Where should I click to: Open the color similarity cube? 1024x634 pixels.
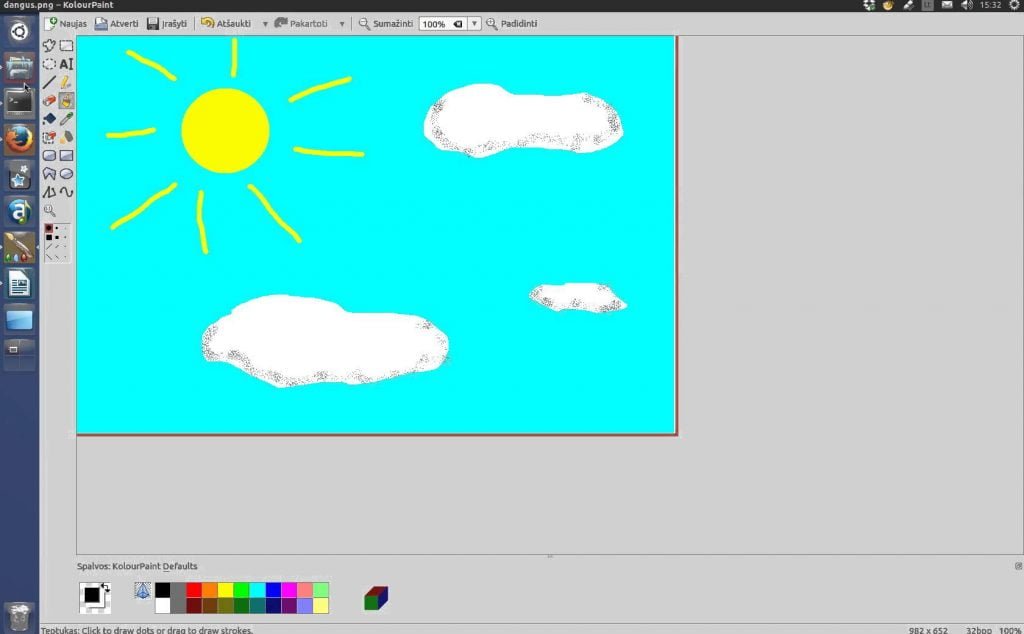click(376, 597)
